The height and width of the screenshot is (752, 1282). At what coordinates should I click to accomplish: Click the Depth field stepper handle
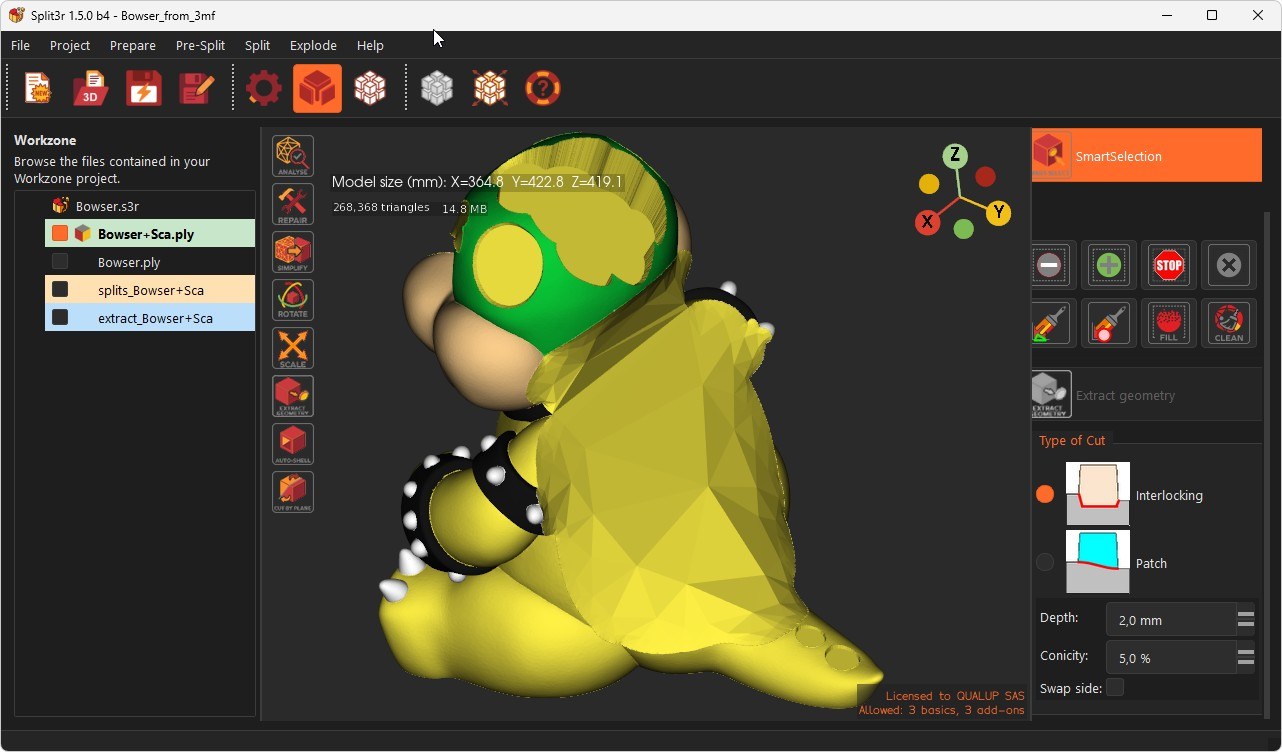tap(1246, 620)
